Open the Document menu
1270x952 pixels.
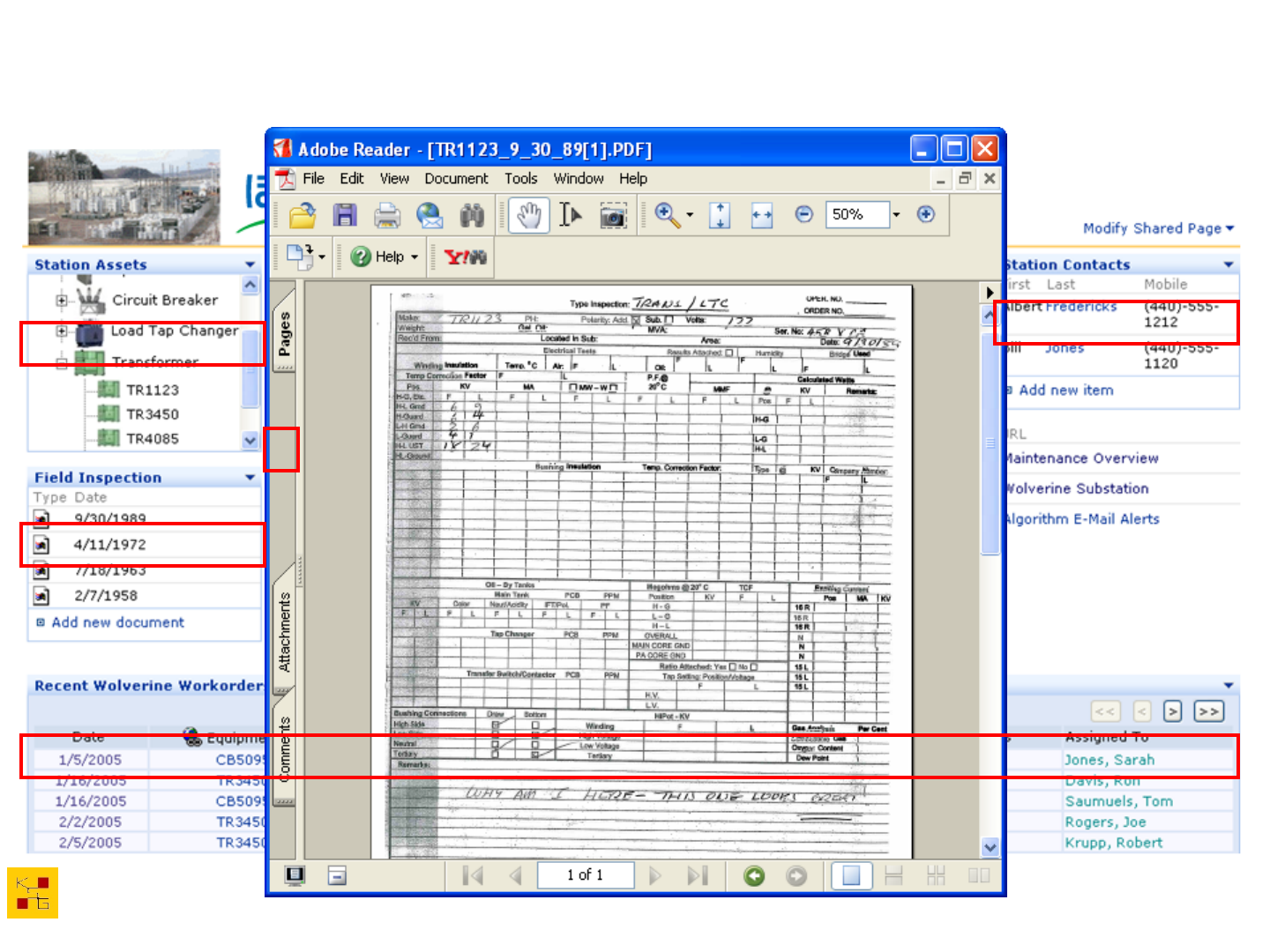coord(456,178)
